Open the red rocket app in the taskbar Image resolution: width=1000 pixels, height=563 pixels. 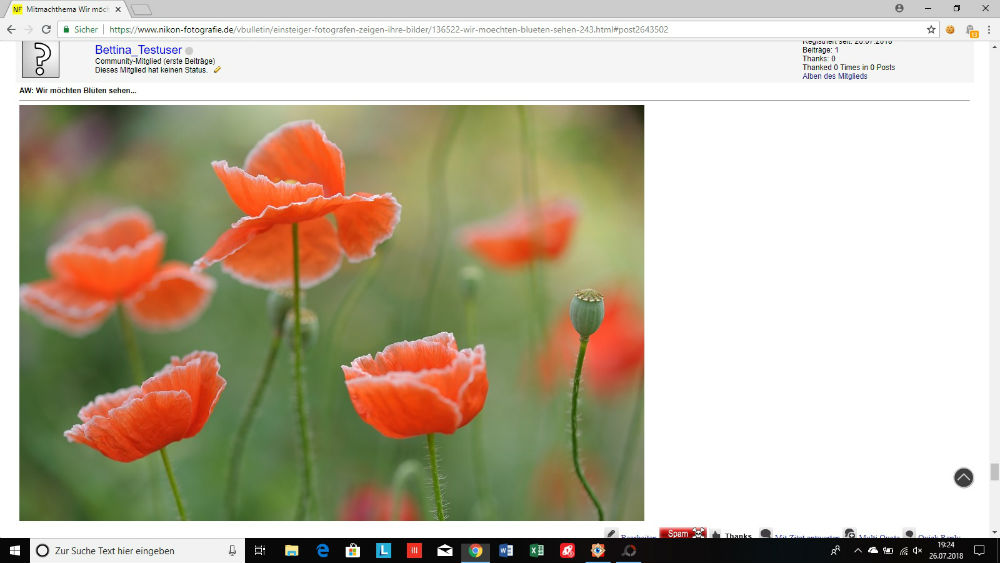567,550
